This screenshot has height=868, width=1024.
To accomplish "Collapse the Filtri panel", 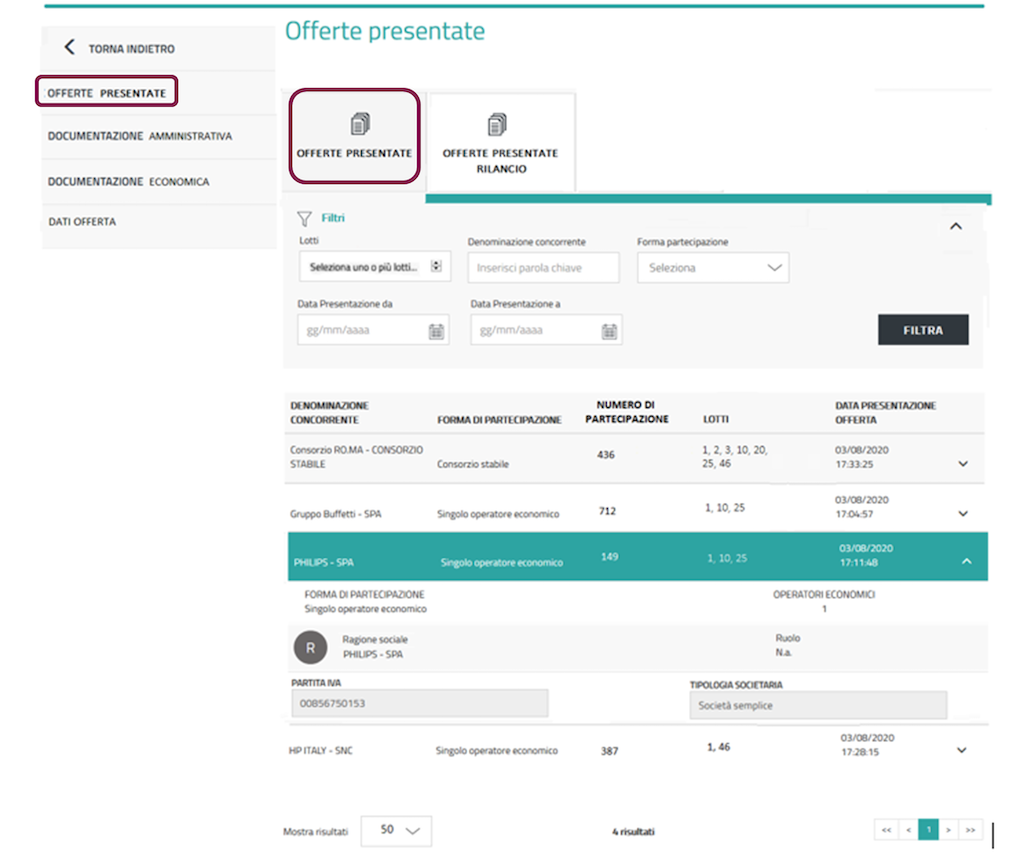I will click(x=955, y=226).
